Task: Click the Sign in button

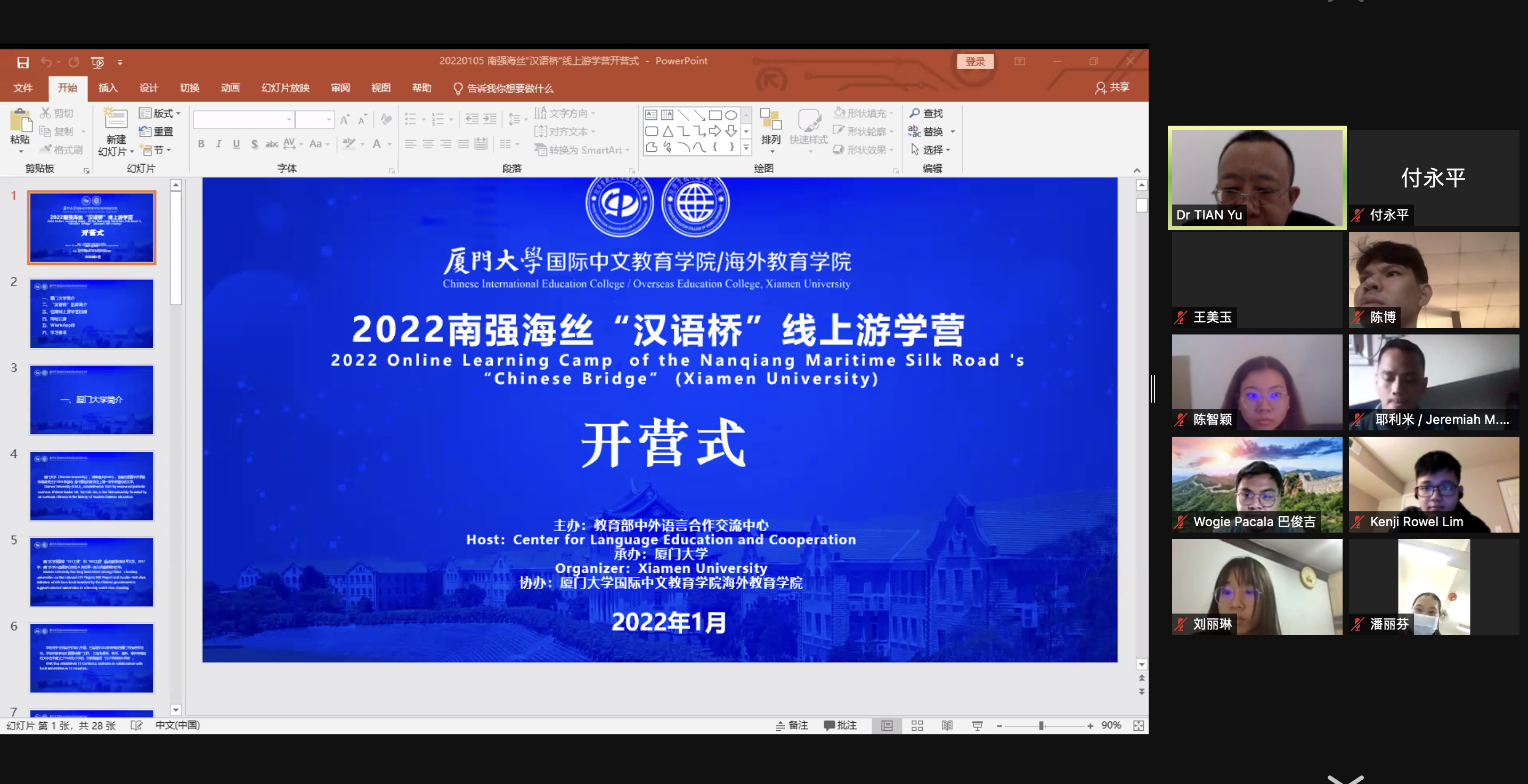Action: [974, 62]
